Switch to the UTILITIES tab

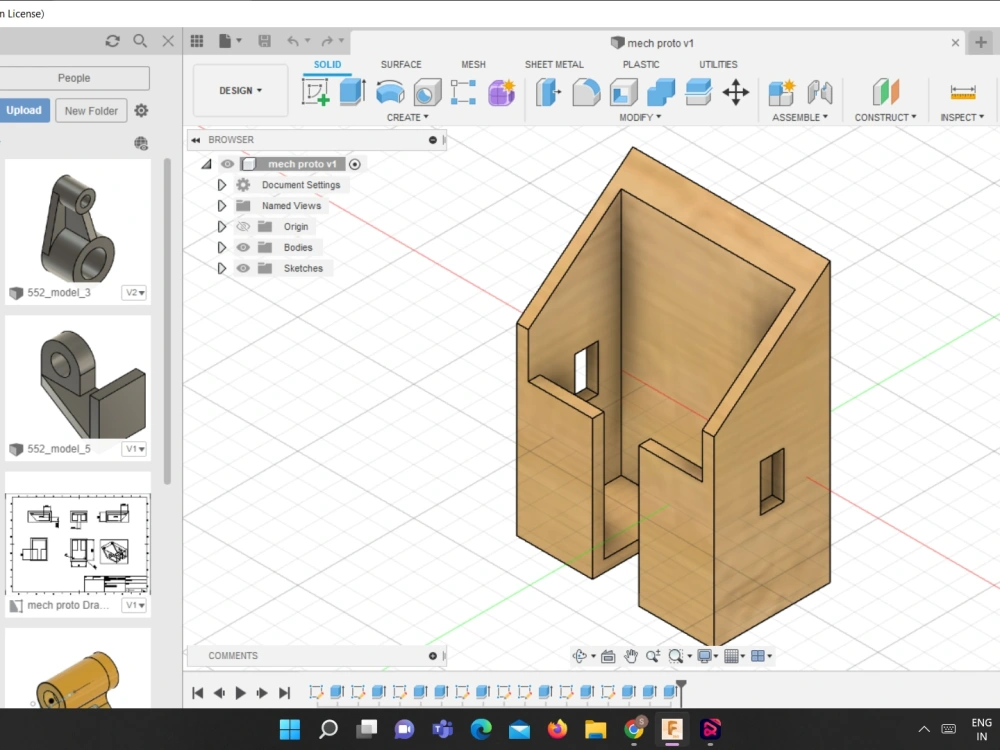pyautogui.click(x=718, y=64)
